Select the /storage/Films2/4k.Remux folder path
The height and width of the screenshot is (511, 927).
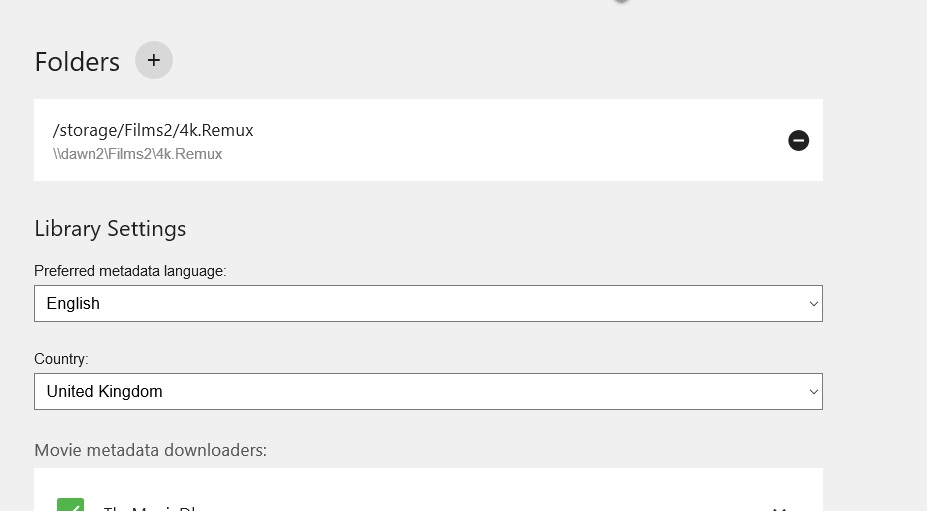(x=153, y=130)
